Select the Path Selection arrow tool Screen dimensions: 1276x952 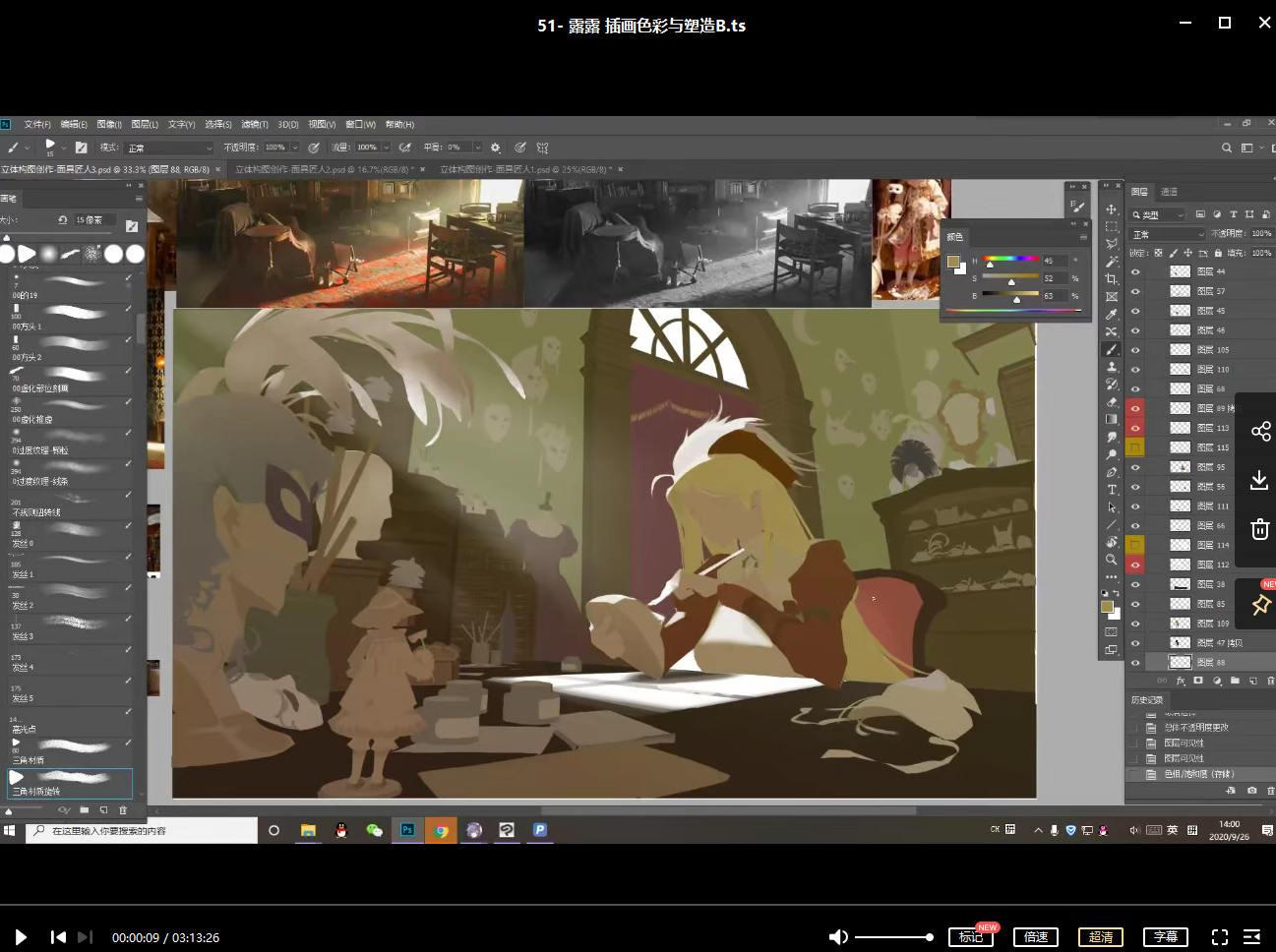point(1112,507)
